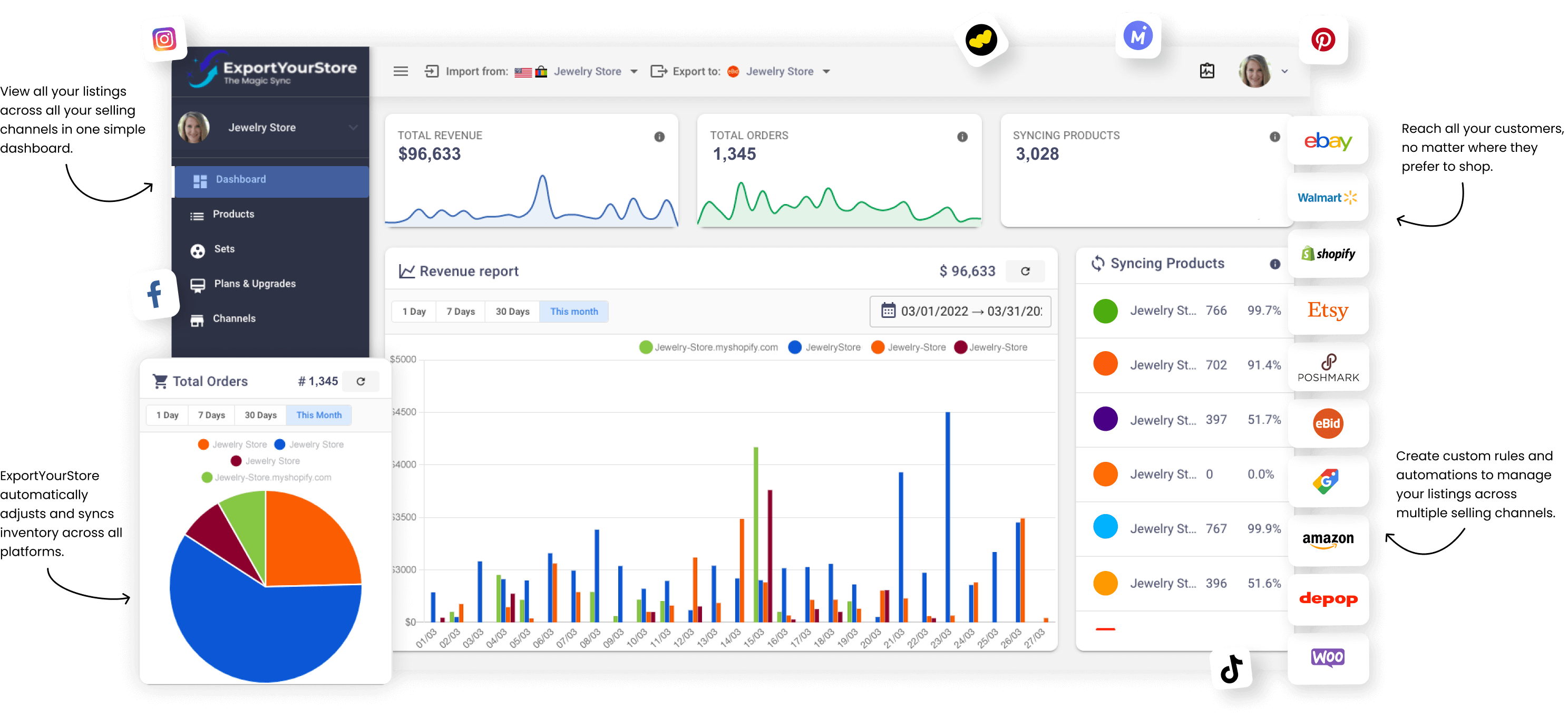Viewport: 1568px width, 716px height.
Task: Open the report icon in top bar
Action: click(1206, 71)
